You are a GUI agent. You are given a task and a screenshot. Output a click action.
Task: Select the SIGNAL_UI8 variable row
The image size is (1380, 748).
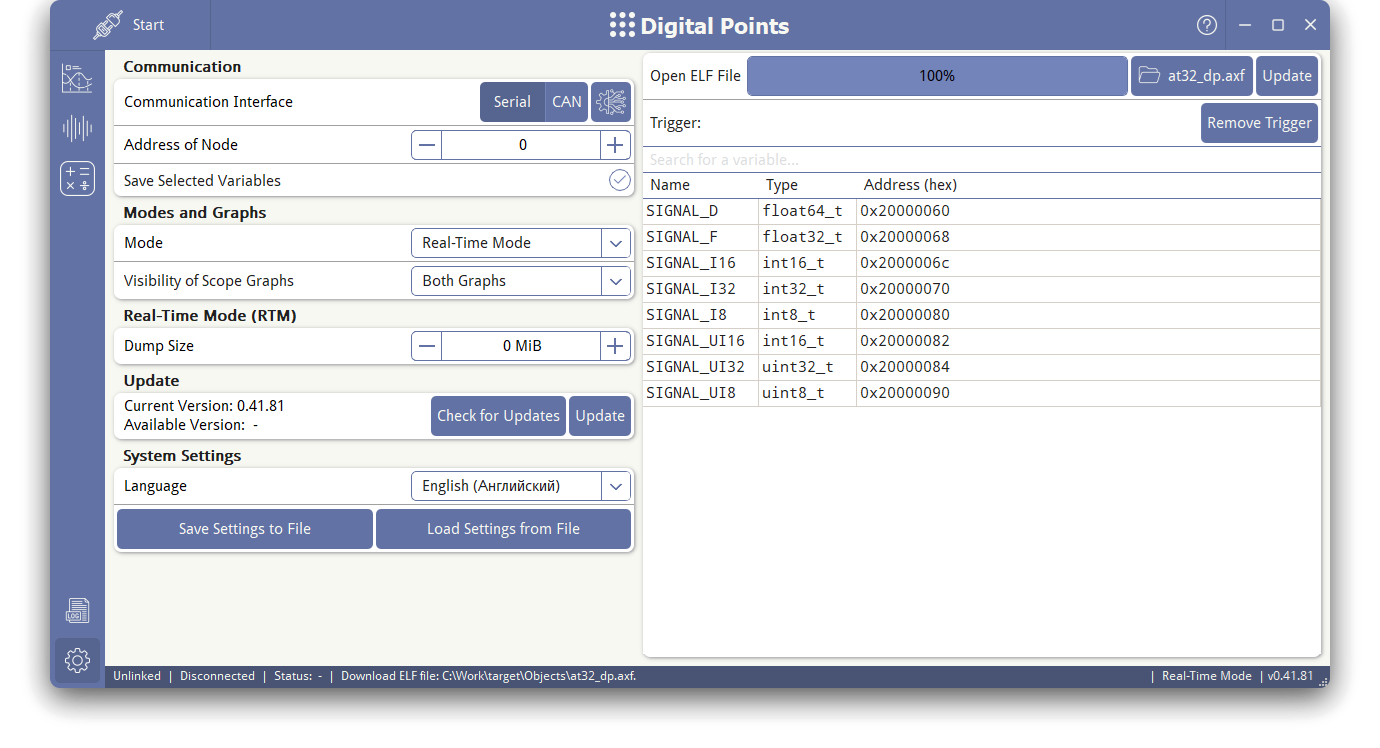tap(982, 393)
